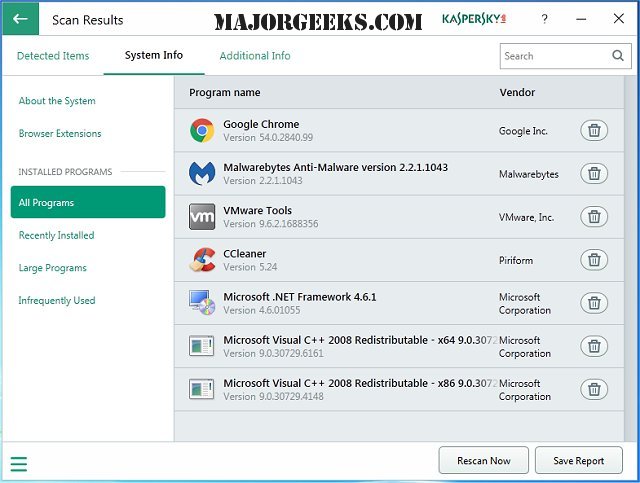This screenshot has width=640, height=483.
Task: Click the VMware, Inc. vendor text
Action: click(527, 217)
